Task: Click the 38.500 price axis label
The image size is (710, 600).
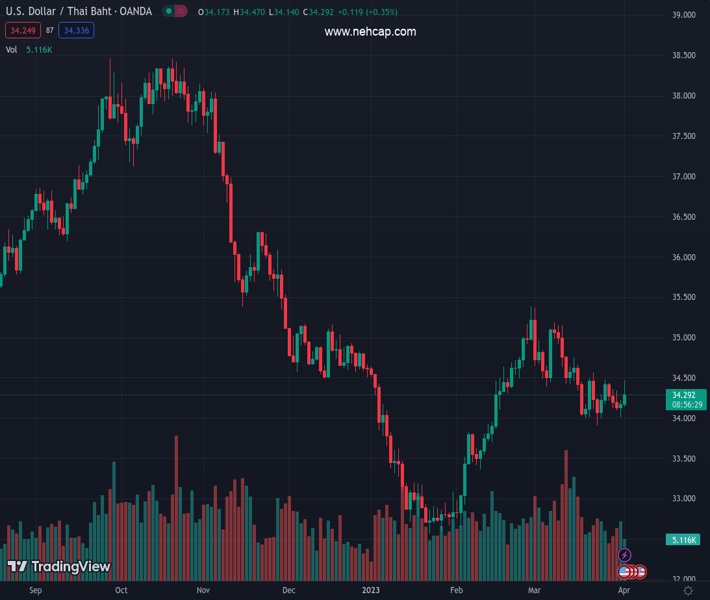Action: point(684,55)
